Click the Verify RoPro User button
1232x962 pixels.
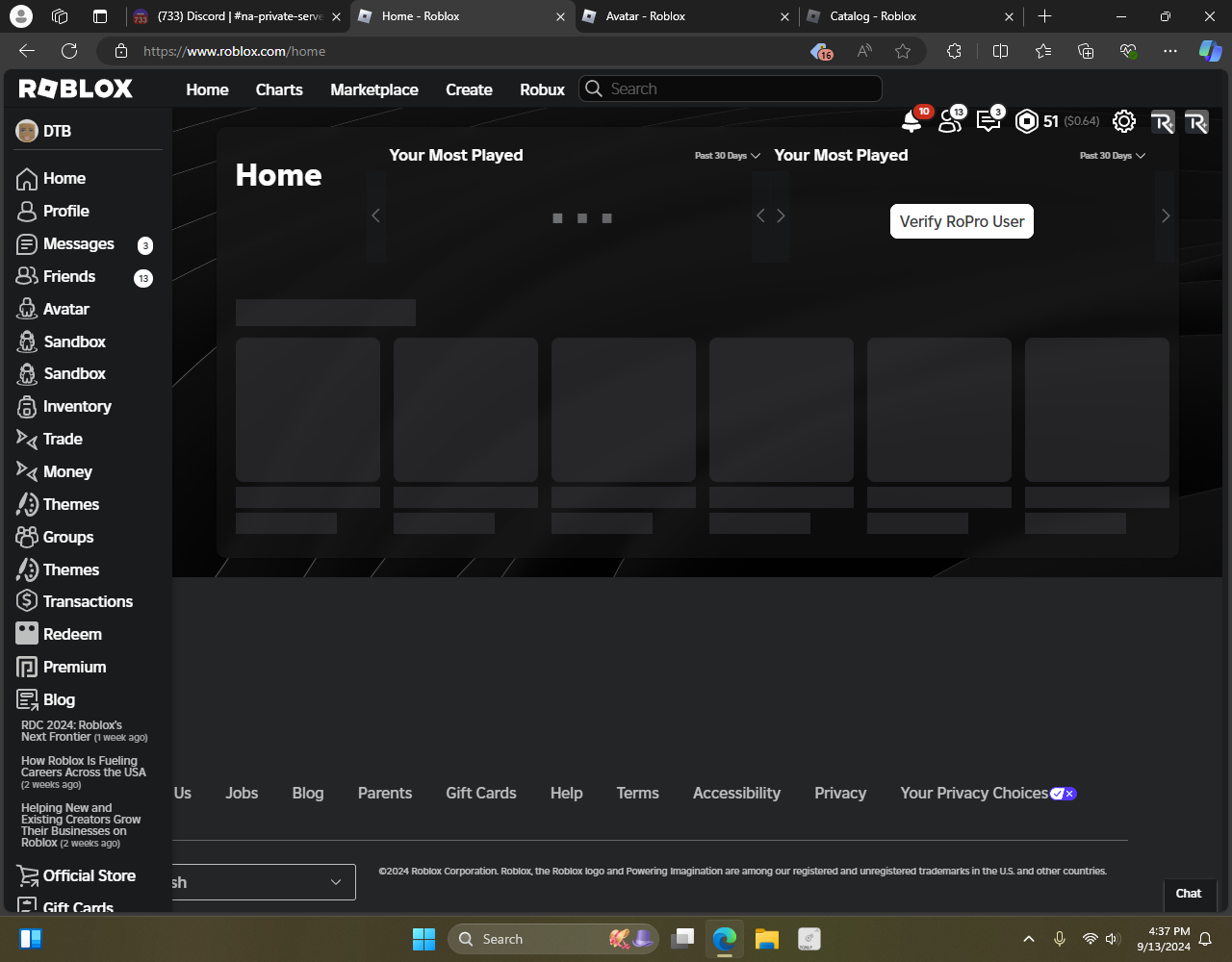(962, 221)
